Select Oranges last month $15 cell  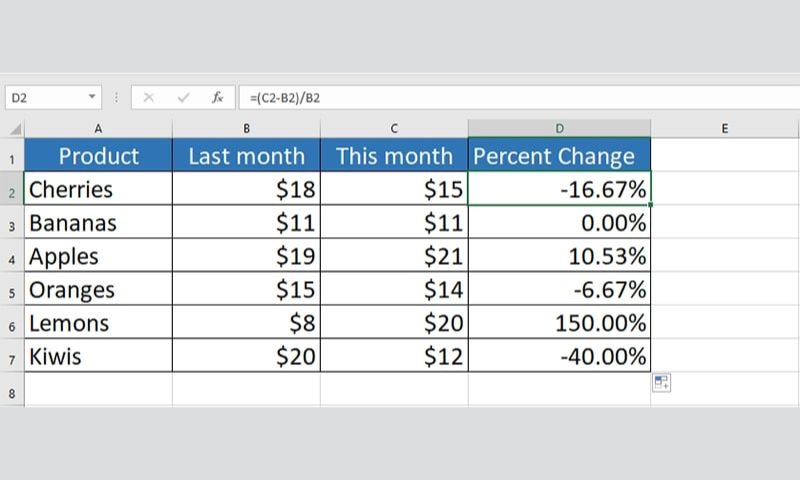point(246,289)
